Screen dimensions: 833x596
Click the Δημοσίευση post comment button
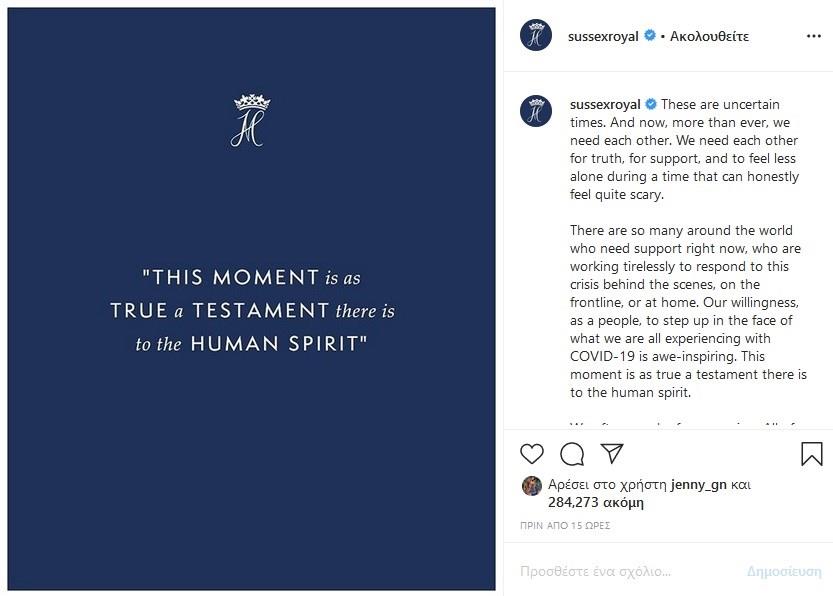pyautogui.click(x=784, y=571)
